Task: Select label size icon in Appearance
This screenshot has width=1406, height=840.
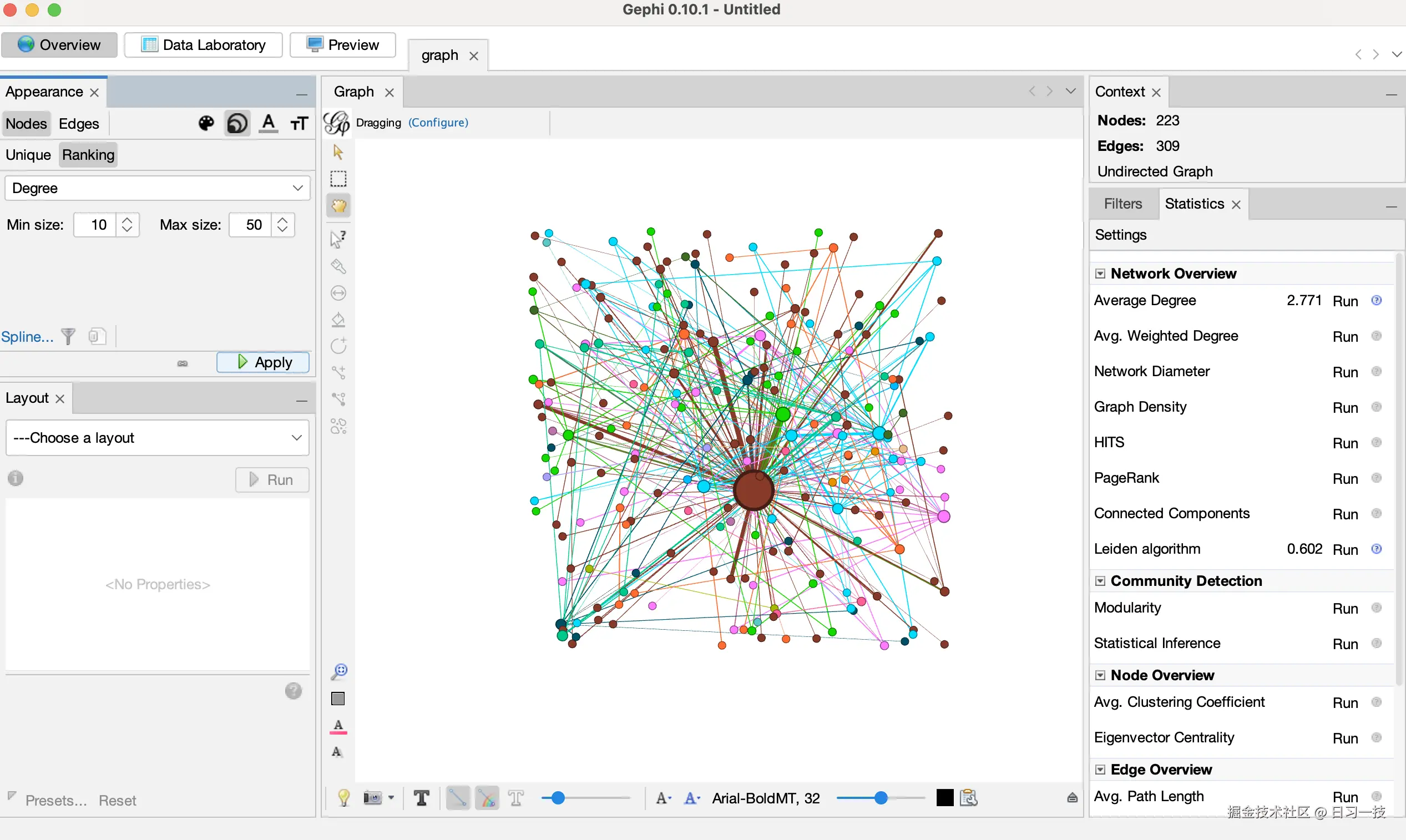Action: click(x=300, y=123)
